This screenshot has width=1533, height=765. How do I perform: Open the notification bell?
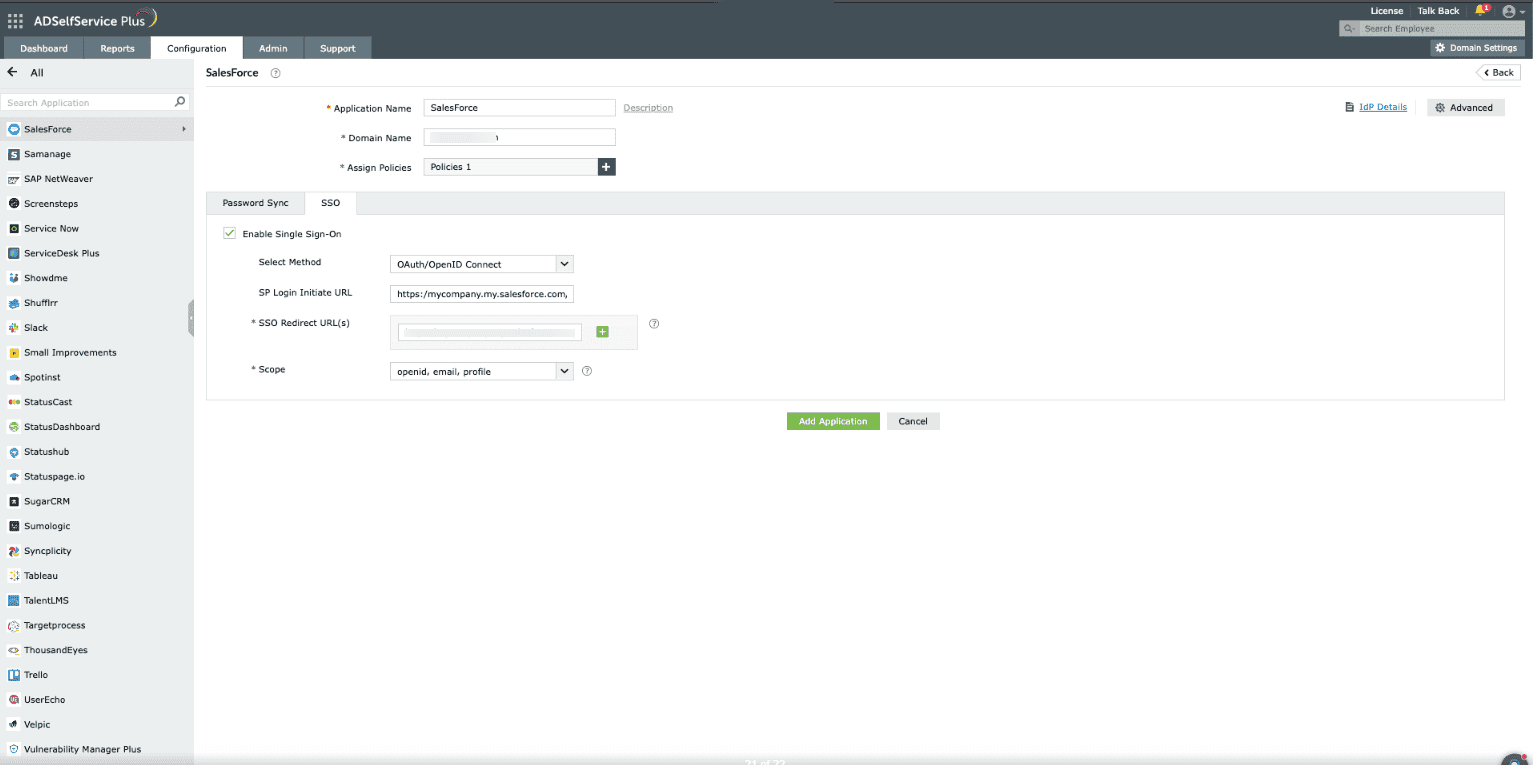1479,11
